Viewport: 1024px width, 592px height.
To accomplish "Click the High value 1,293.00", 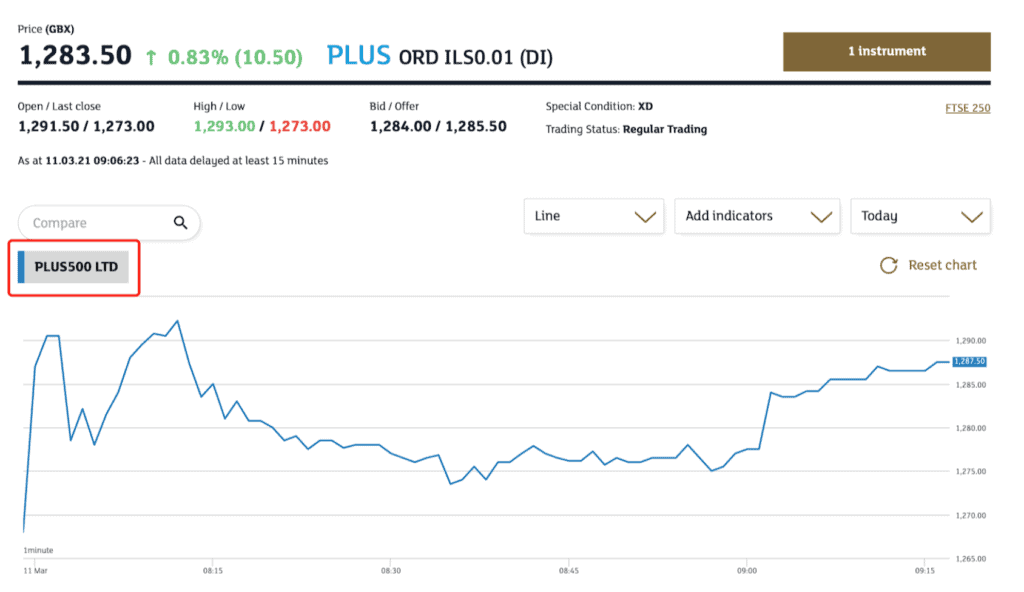I will [x=224, y=126].
